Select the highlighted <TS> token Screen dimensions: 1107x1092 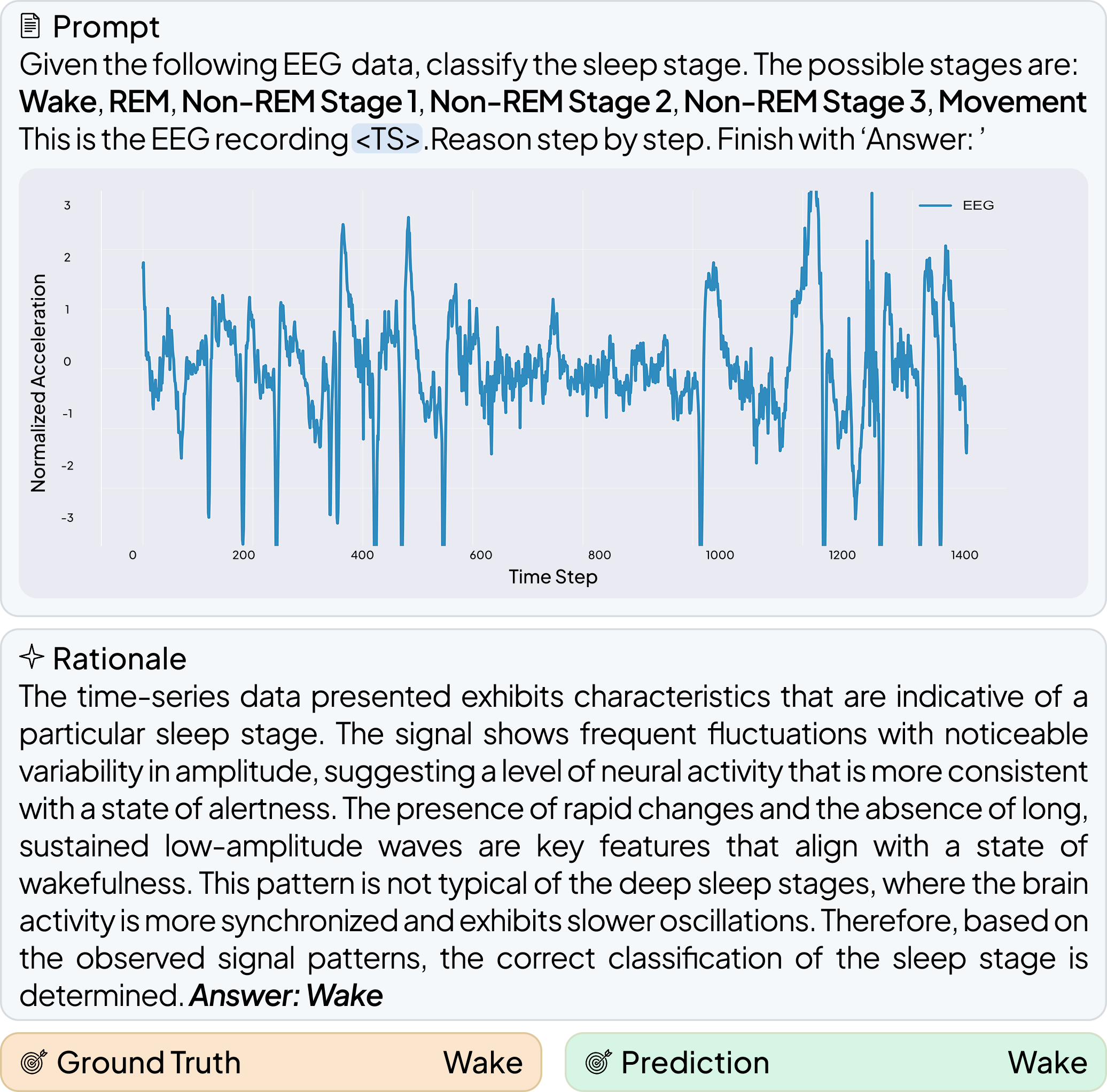387,139
